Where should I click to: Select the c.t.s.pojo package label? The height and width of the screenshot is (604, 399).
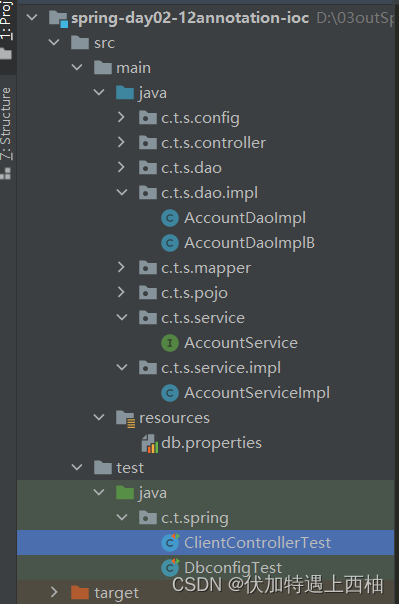[x=194, y=293]
